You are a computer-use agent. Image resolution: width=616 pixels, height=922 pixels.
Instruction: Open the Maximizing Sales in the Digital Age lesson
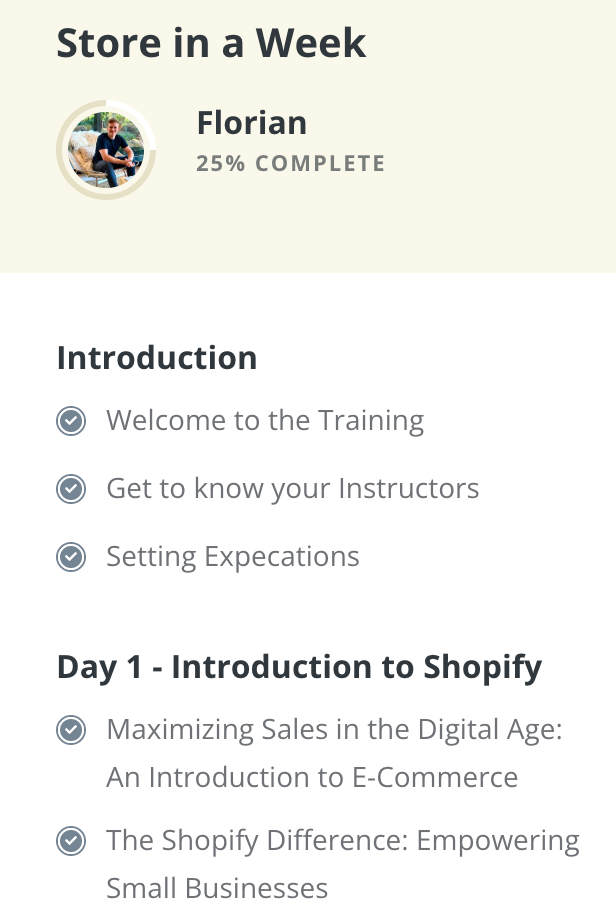(334, 730)
